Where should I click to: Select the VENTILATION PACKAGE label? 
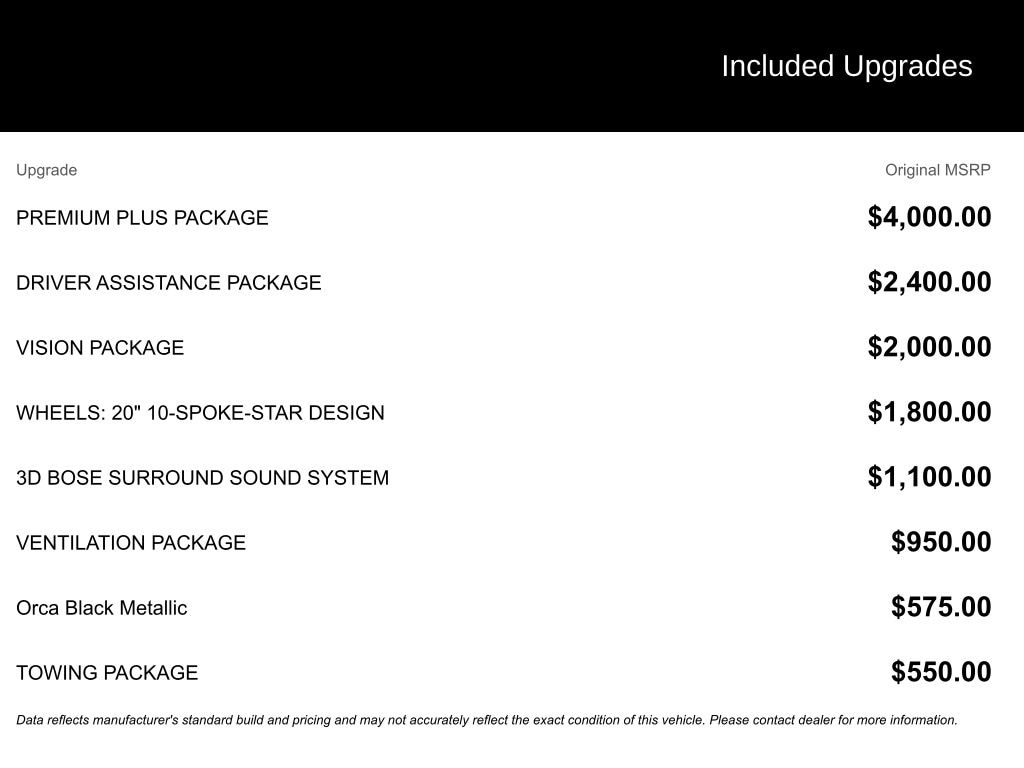pos(131,543)
